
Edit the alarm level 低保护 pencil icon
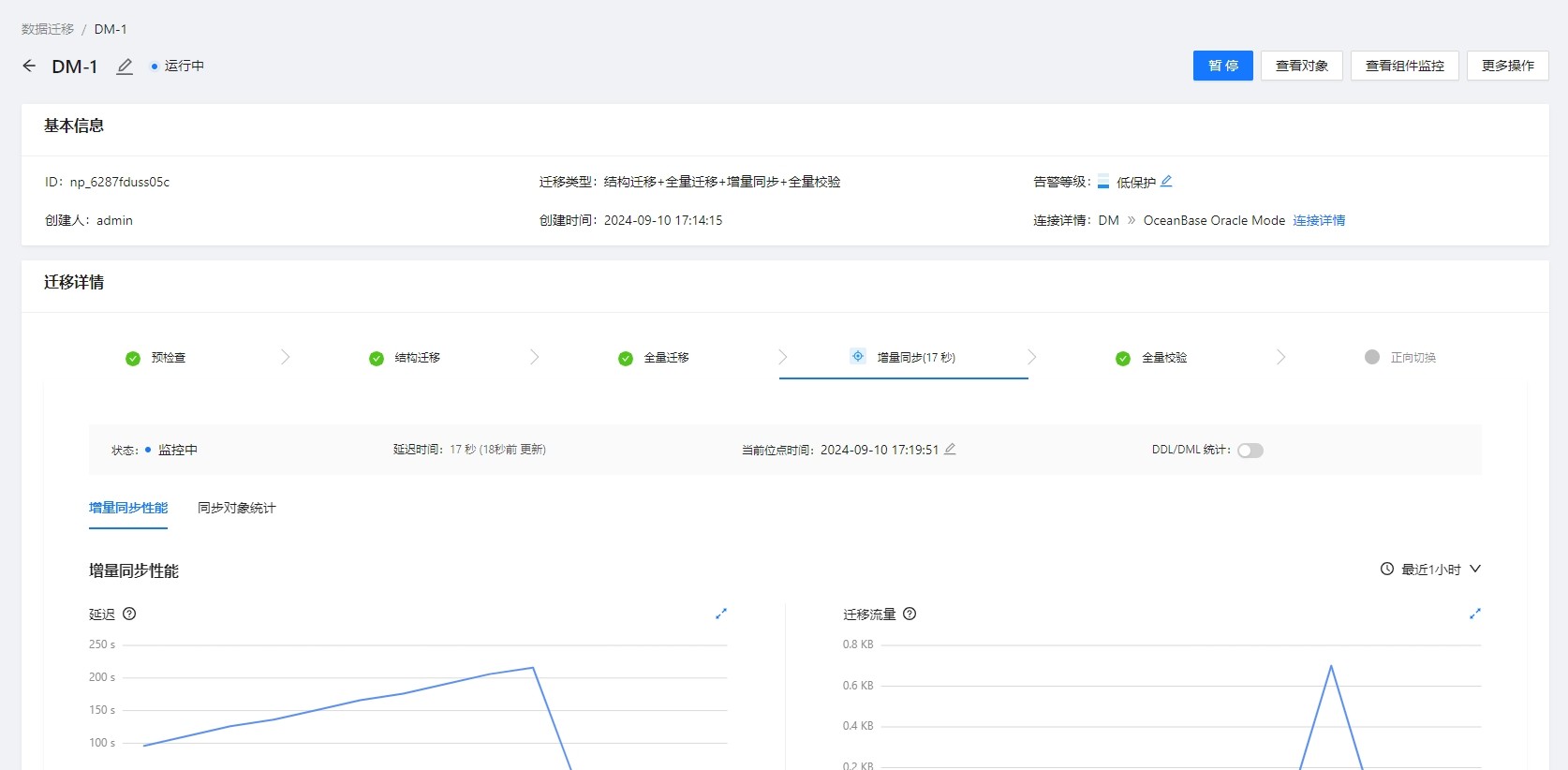pos(1166,182)
